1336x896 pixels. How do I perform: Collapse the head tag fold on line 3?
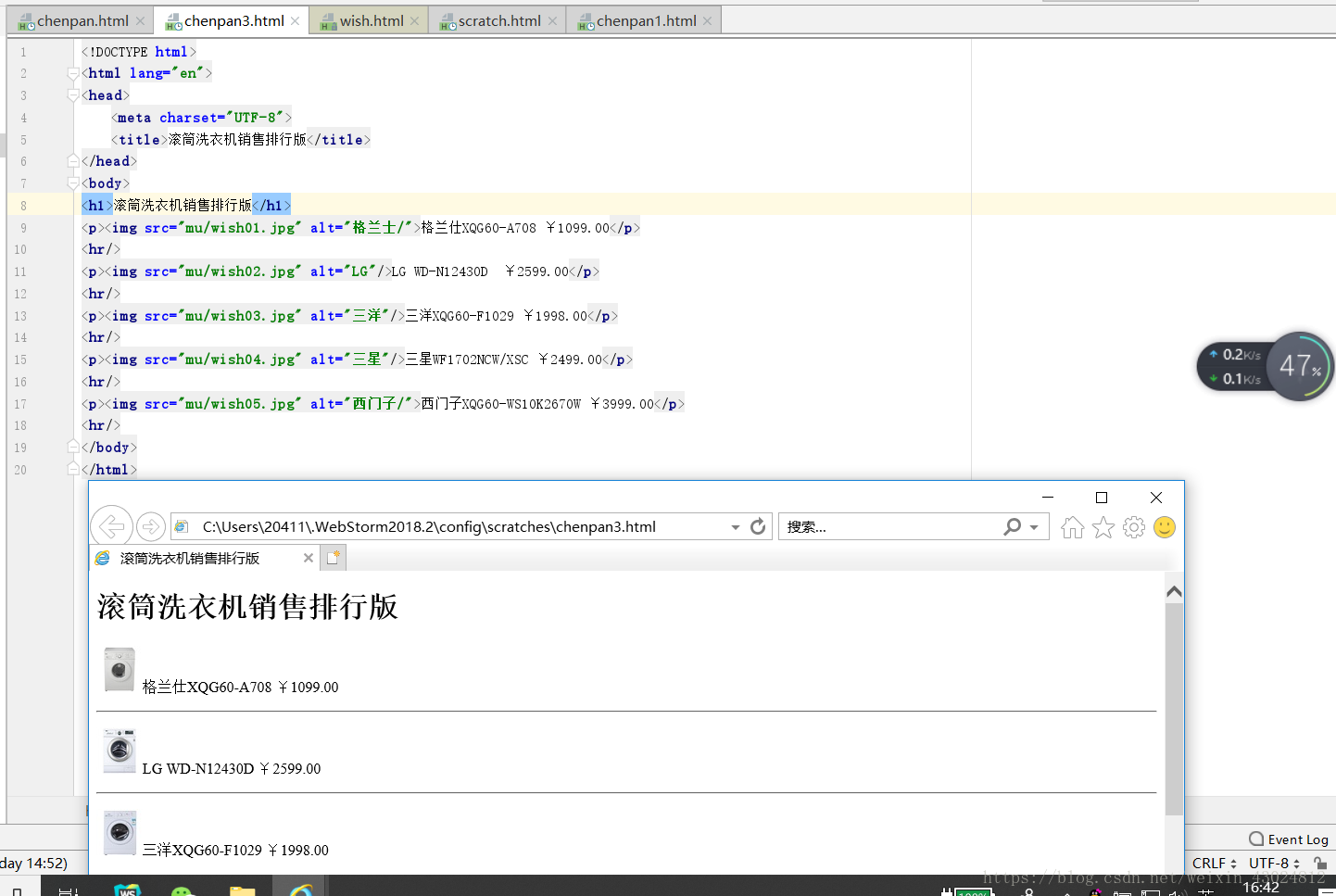pos(73,95)
